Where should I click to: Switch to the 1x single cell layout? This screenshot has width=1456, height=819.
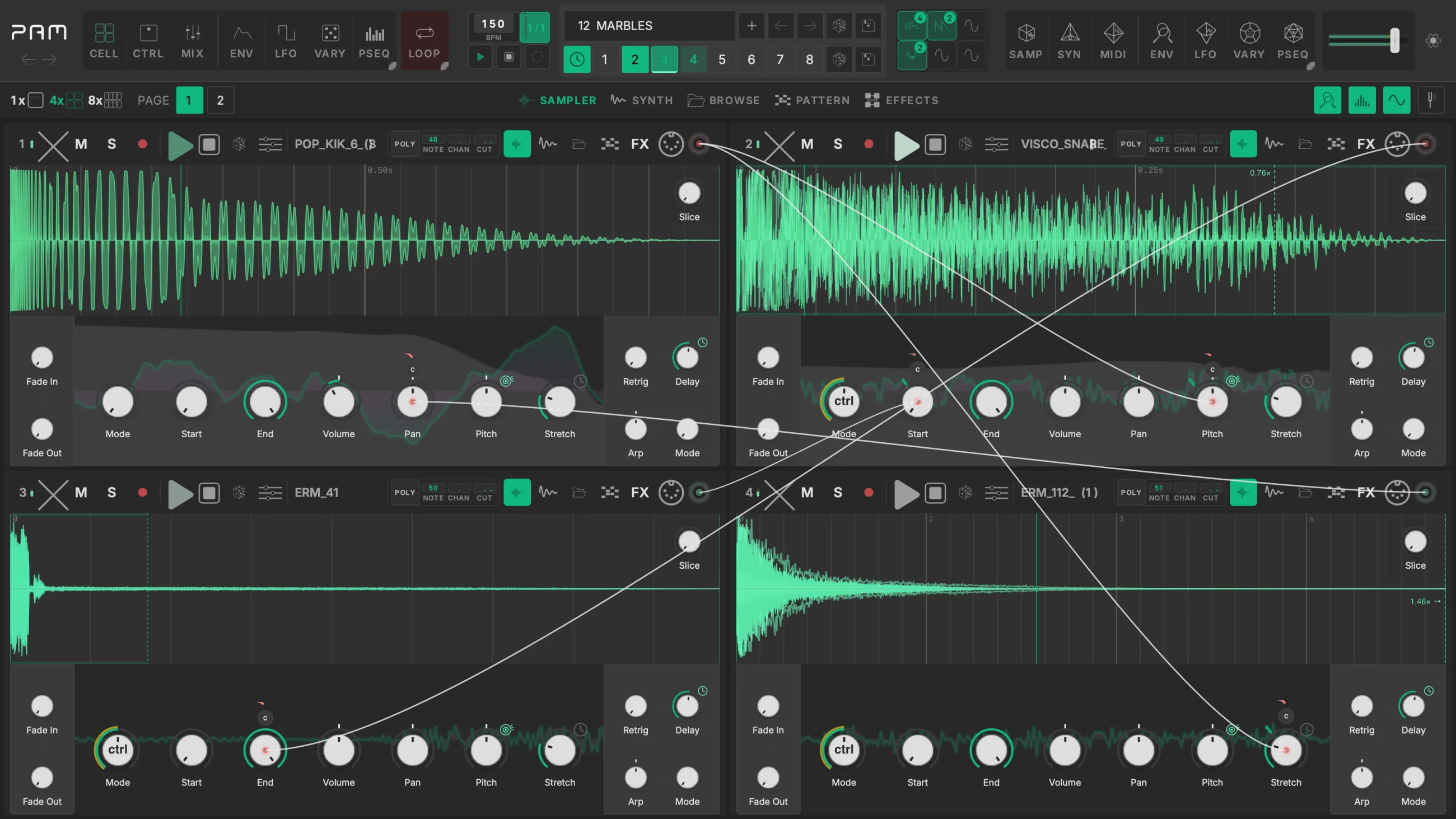tap(26, 101)
